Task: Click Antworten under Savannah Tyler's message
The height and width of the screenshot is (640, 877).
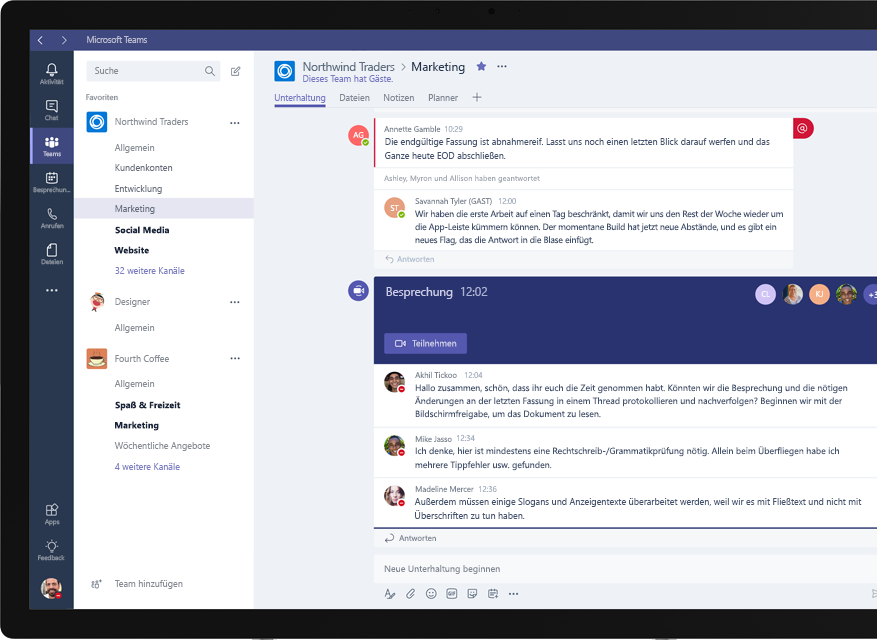Action: coord(410,259)
